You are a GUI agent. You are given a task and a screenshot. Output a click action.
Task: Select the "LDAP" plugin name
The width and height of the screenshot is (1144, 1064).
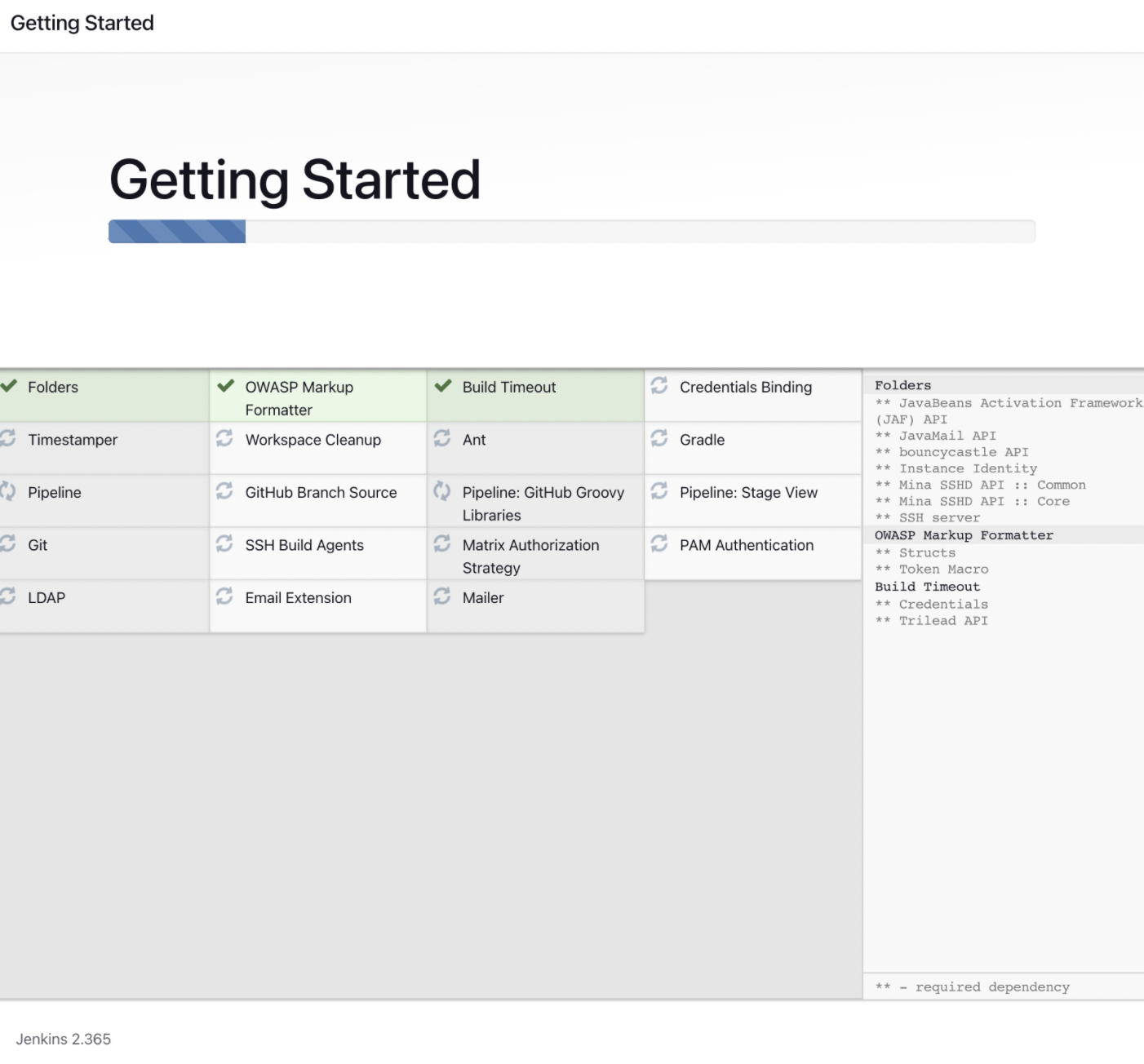click(x=47, y=598)
